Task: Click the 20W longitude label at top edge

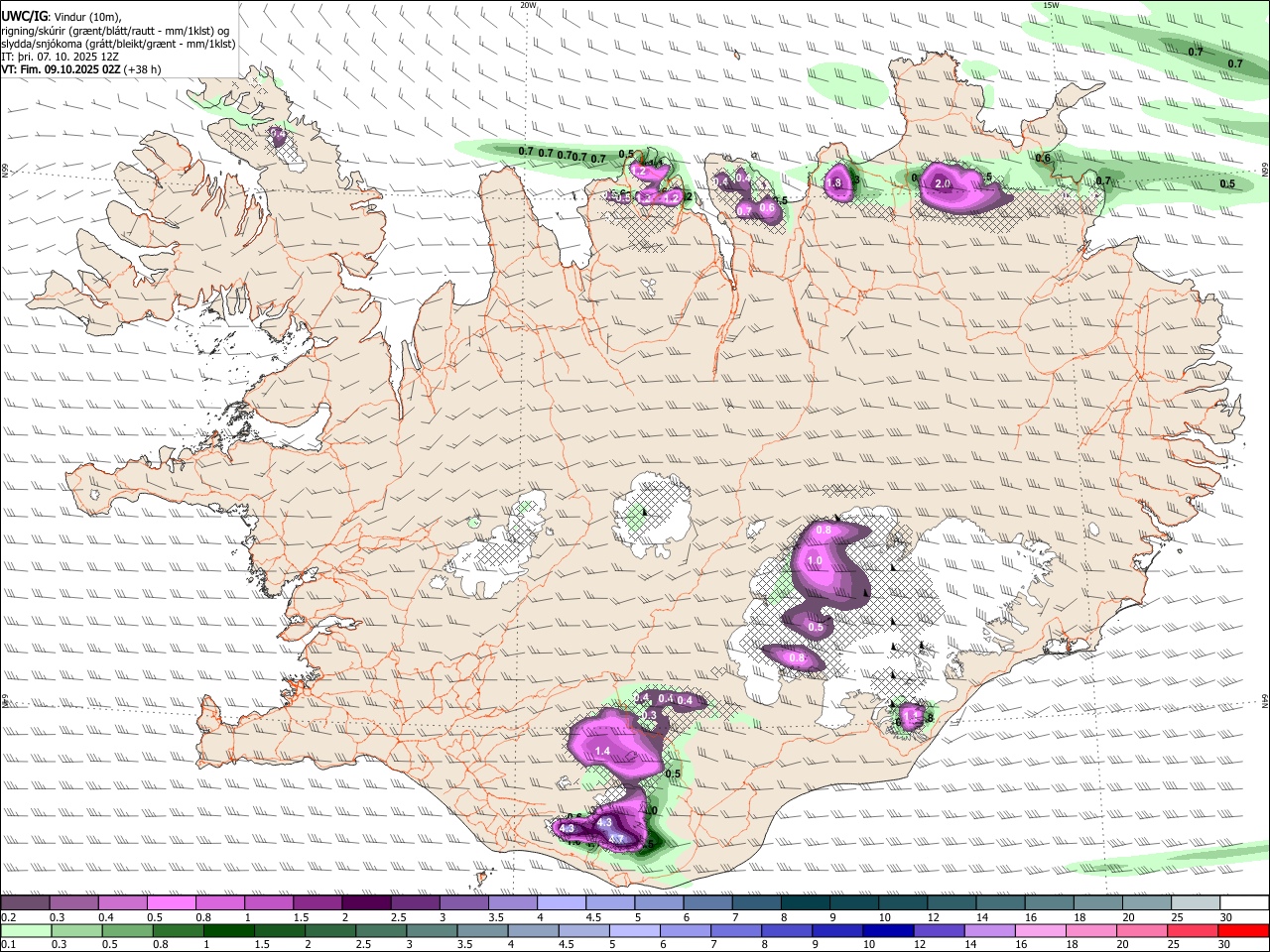Action: click(528, 5)
